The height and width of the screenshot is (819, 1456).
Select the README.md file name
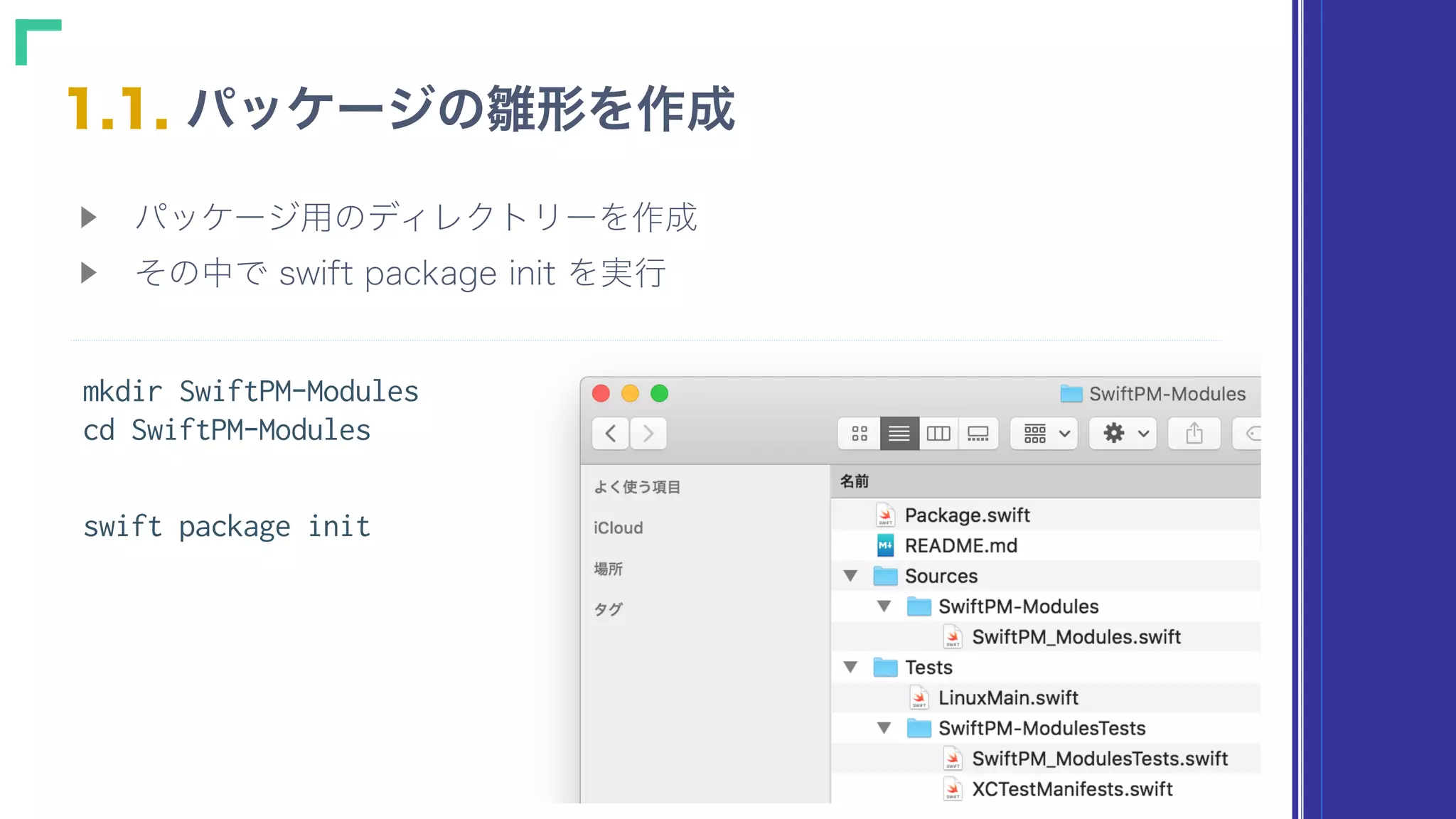click(x=961, y=546)
